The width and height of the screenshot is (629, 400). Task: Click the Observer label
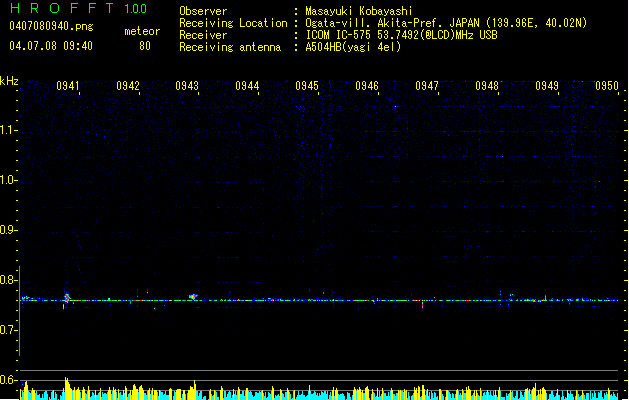click(203, 11)
